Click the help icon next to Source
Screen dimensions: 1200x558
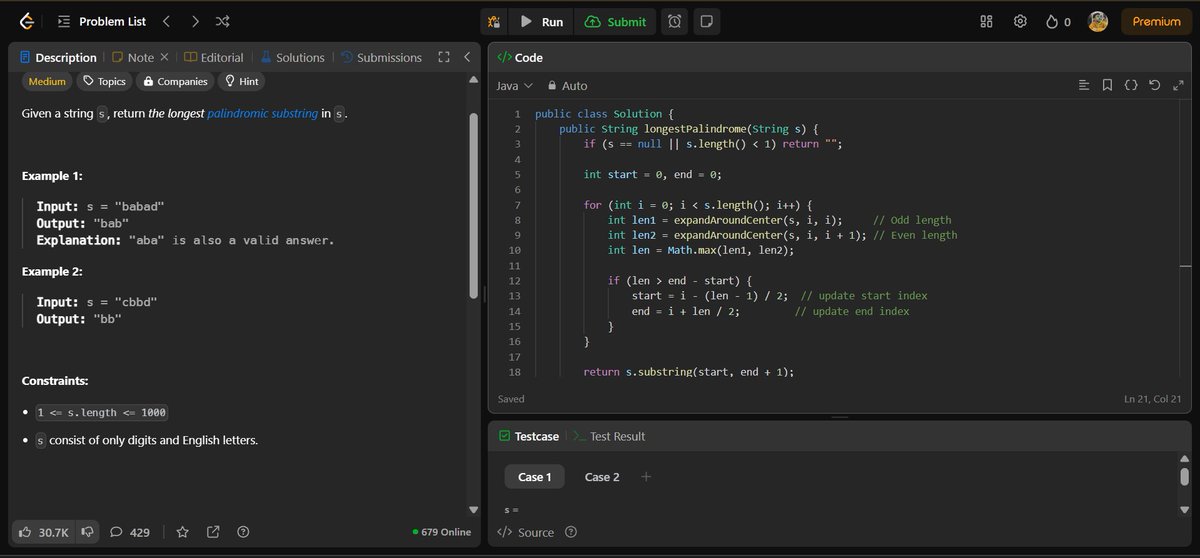[571, 532]
